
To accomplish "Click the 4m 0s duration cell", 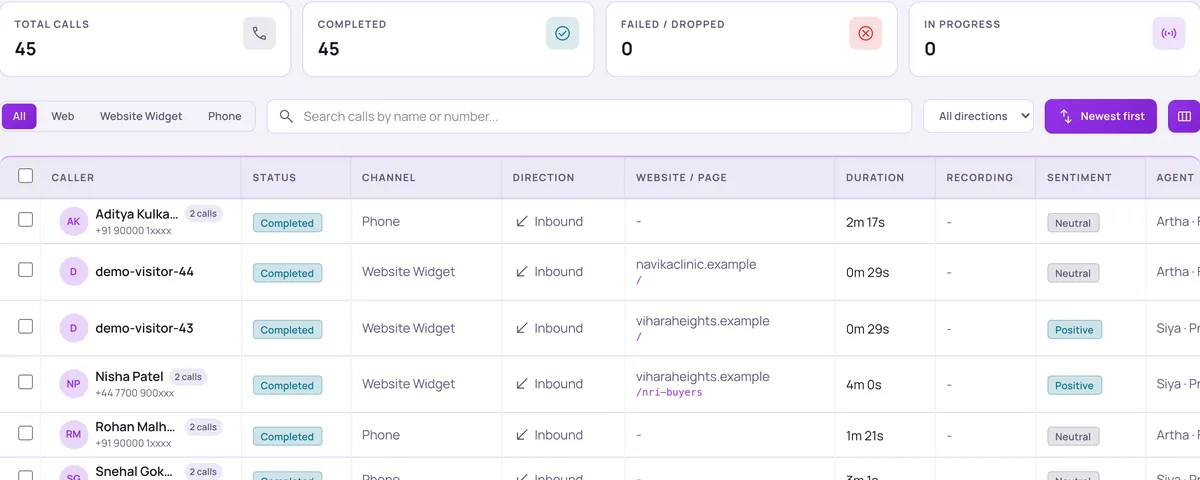I will (x=864, y=384).
